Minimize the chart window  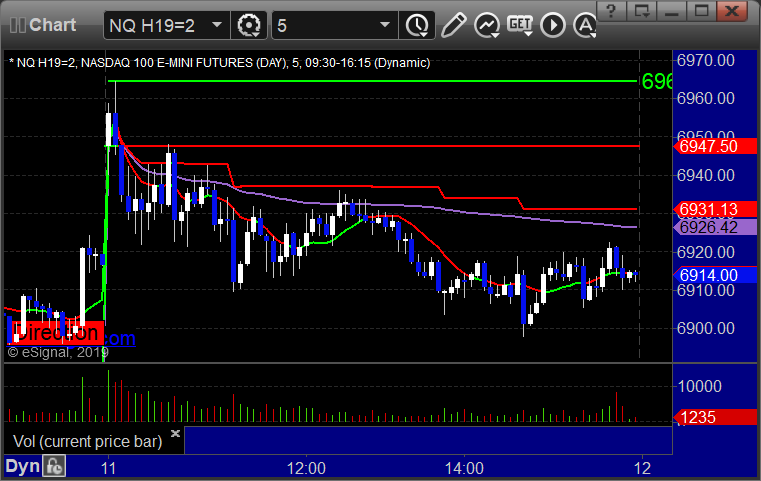(671, 10)
